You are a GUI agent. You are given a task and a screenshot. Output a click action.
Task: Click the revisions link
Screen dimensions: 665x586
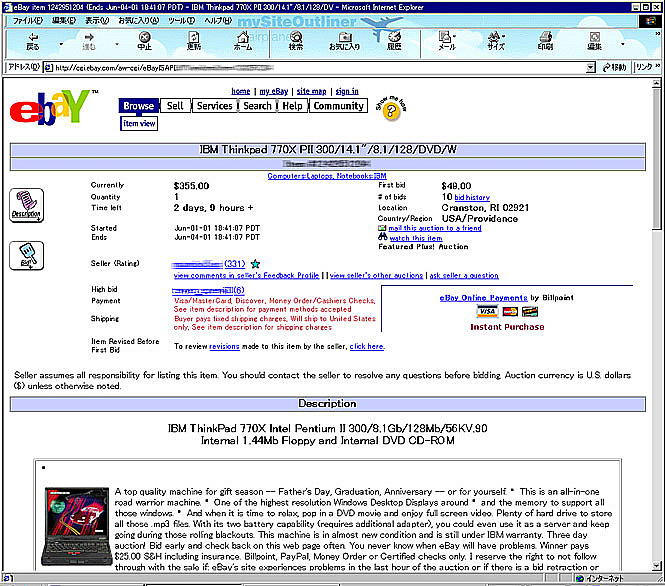[224, 346]
